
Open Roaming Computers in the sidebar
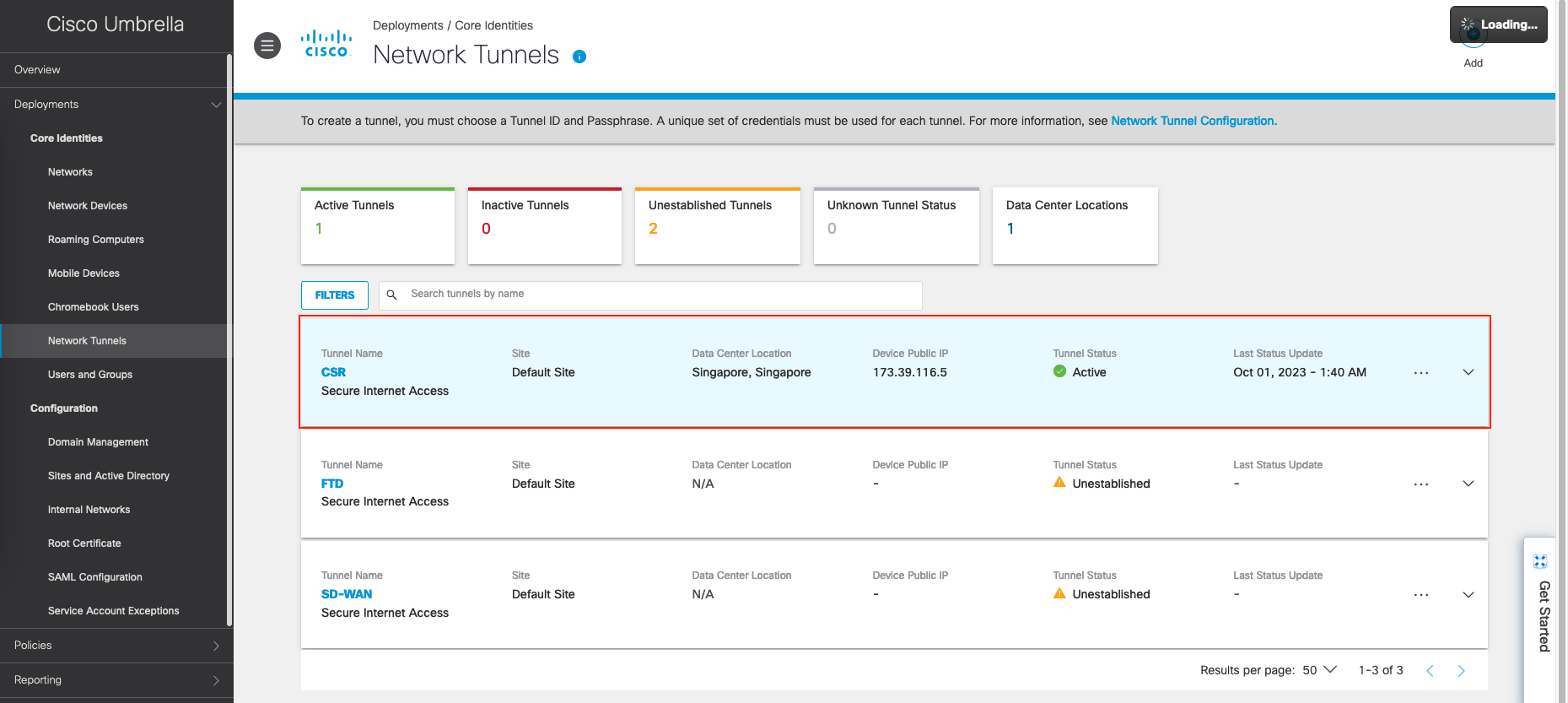pyautogui.click(x=96, y=240)
